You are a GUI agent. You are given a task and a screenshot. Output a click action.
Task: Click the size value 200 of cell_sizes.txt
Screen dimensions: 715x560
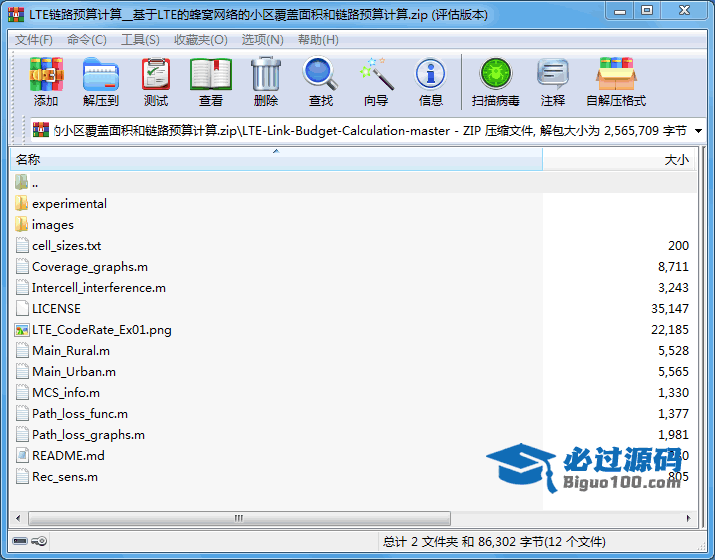click(x=679, y=246)
